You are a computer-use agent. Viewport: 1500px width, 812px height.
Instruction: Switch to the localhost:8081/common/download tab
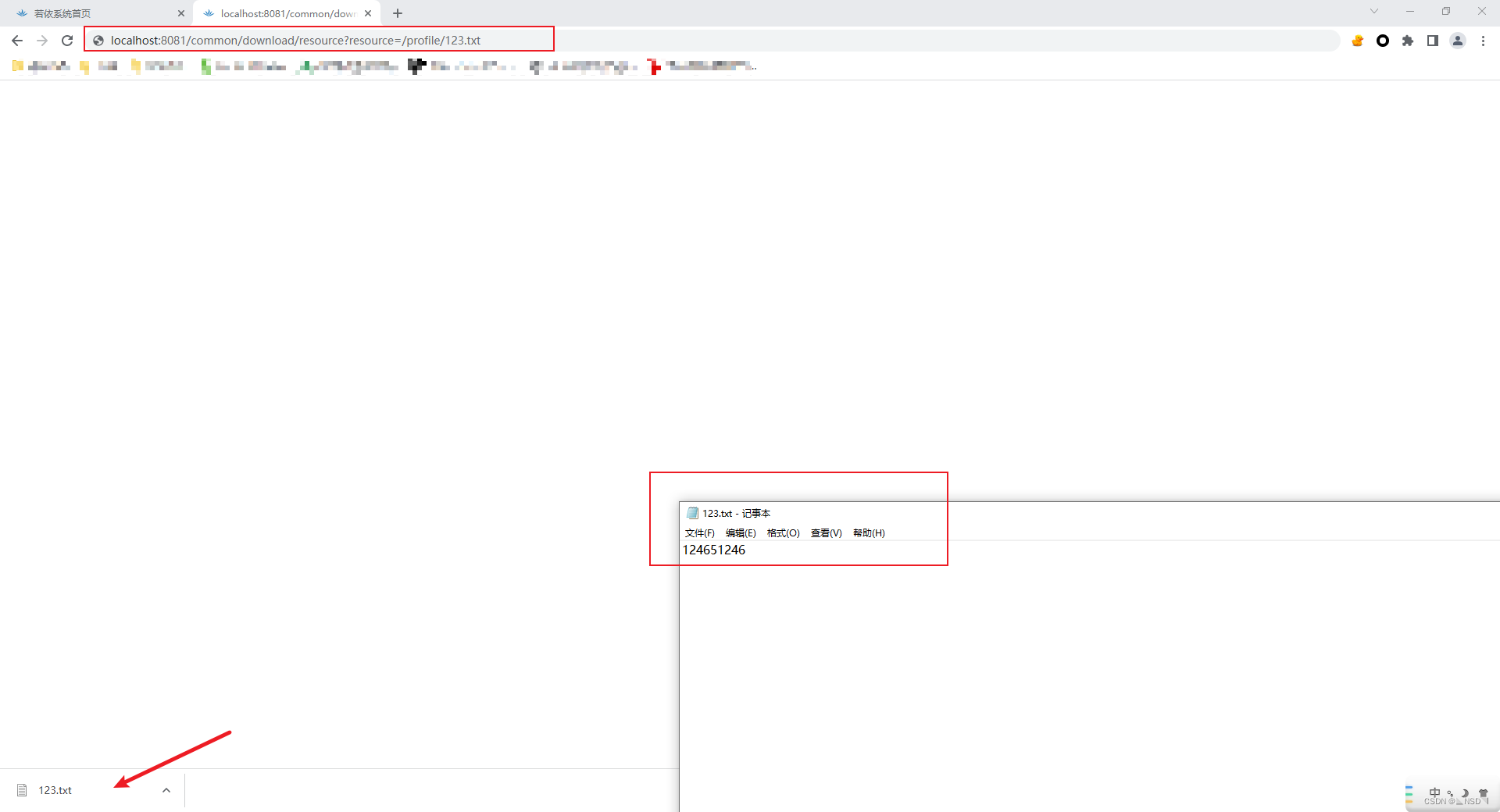[x=287, y=13]
